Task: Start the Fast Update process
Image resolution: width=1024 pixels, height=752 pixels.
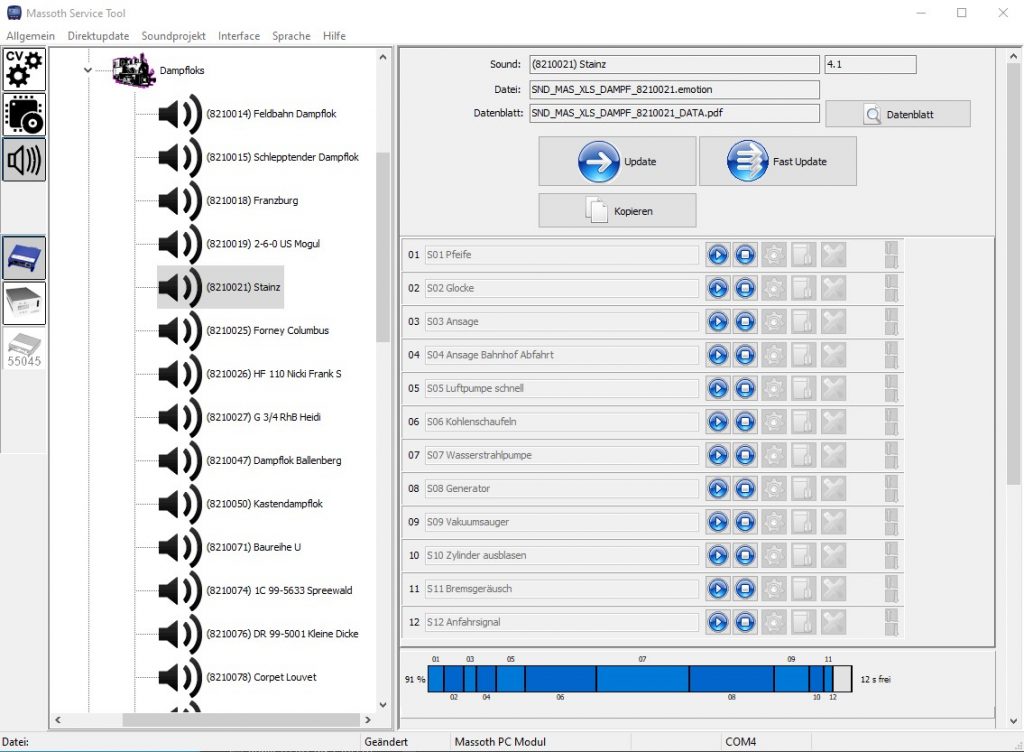Action: (x=778, y=160)
